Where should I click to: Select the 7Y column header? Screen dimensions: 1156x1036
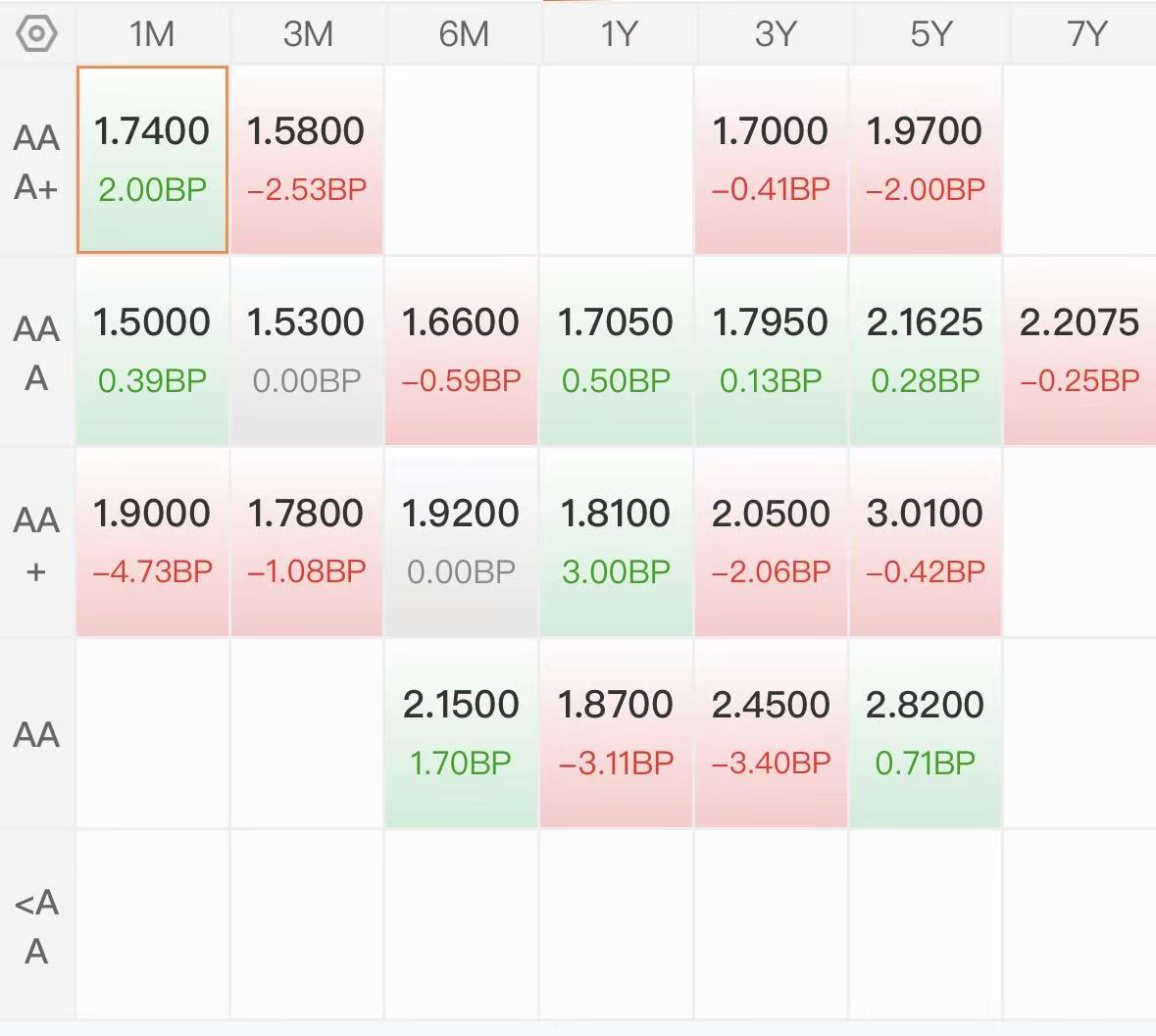1081,34
